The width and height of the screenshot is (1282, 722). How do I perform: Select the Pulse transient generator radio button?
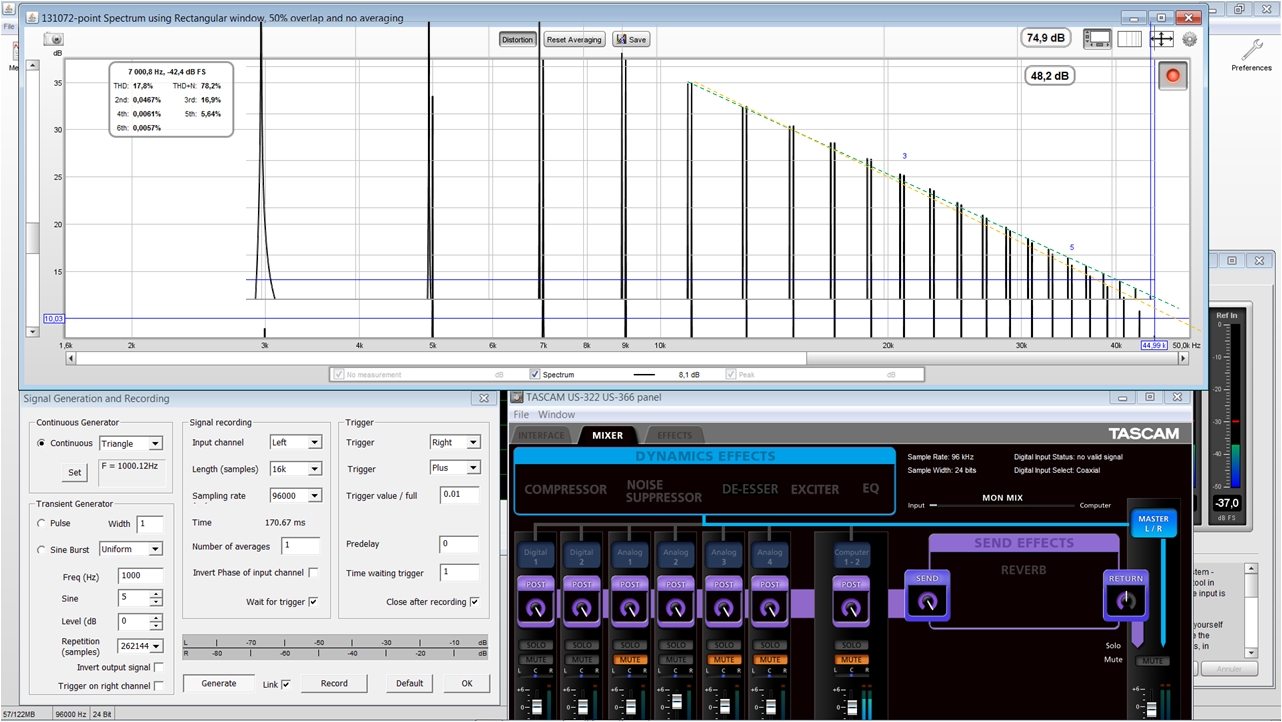click(41, 523)
